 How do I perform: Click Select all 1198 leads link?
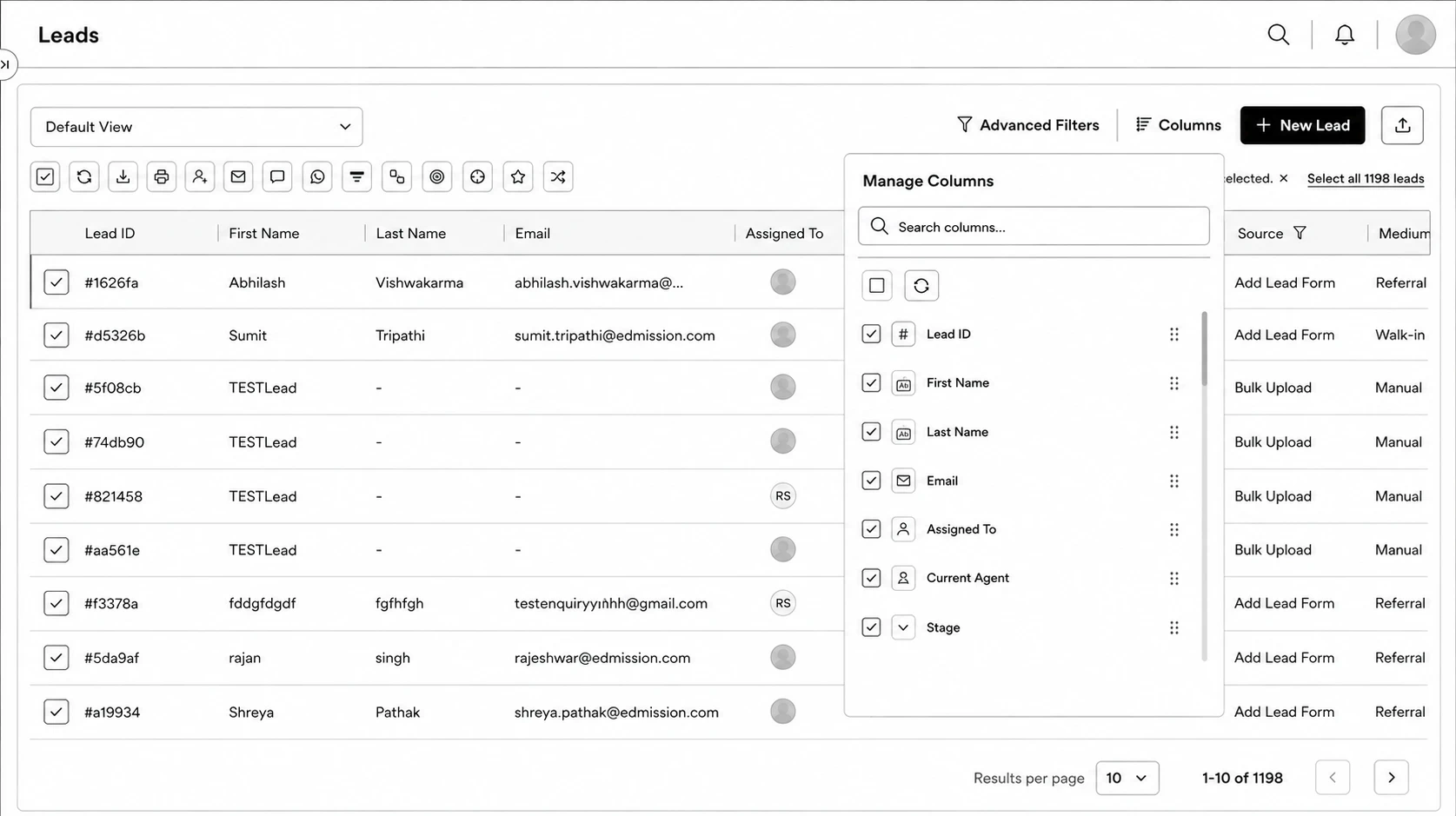tap(1366, 178)
